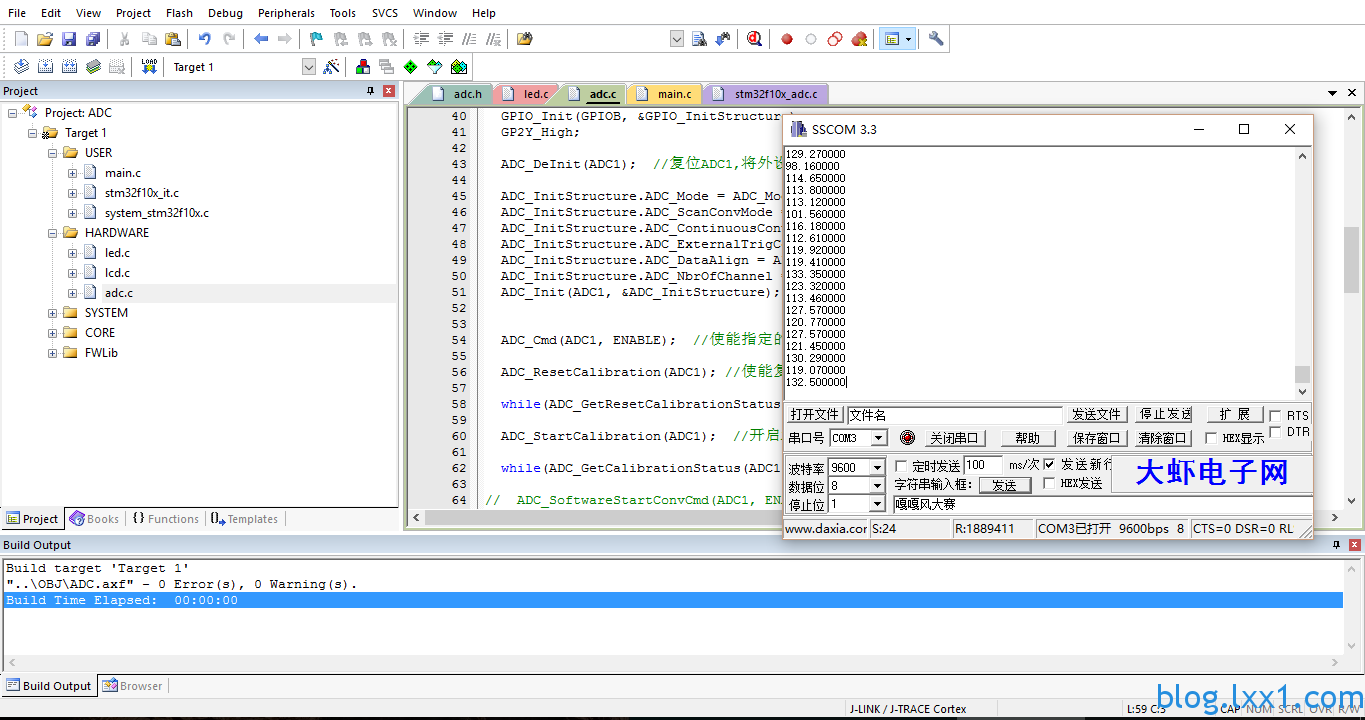Open the data bits dropdown showing 8

click(x=877, y=486)
